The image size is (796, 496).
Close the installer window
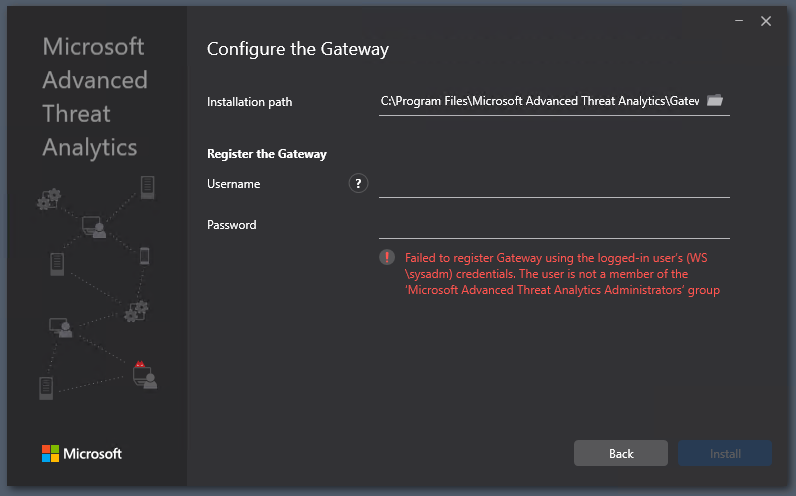766,21
